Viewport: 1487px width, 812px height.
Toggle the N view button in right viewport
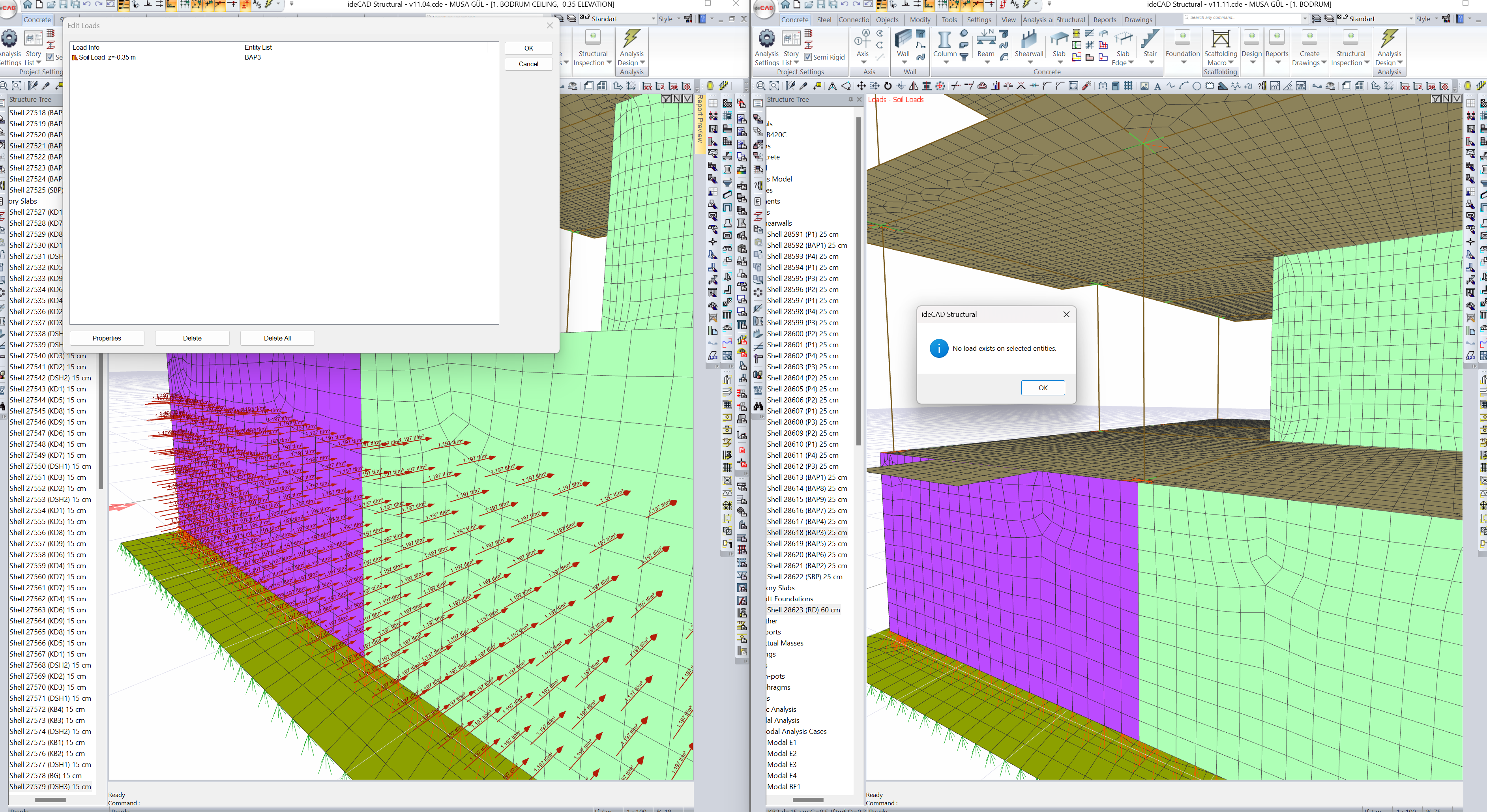point(1446,99)
